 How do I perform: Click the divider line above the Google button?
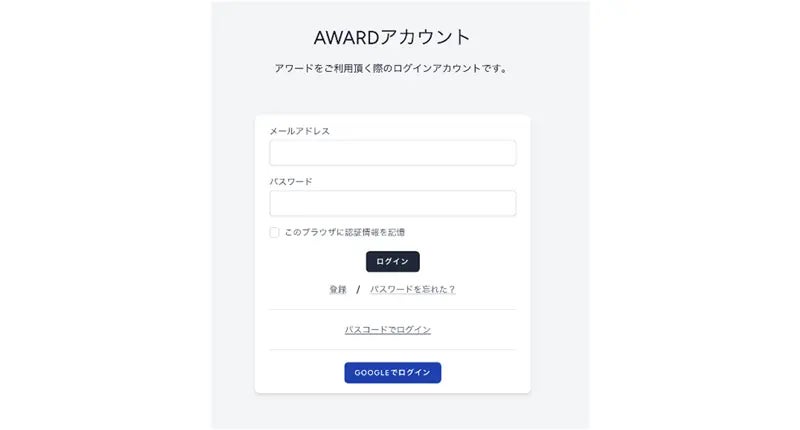tap(392, 350)
